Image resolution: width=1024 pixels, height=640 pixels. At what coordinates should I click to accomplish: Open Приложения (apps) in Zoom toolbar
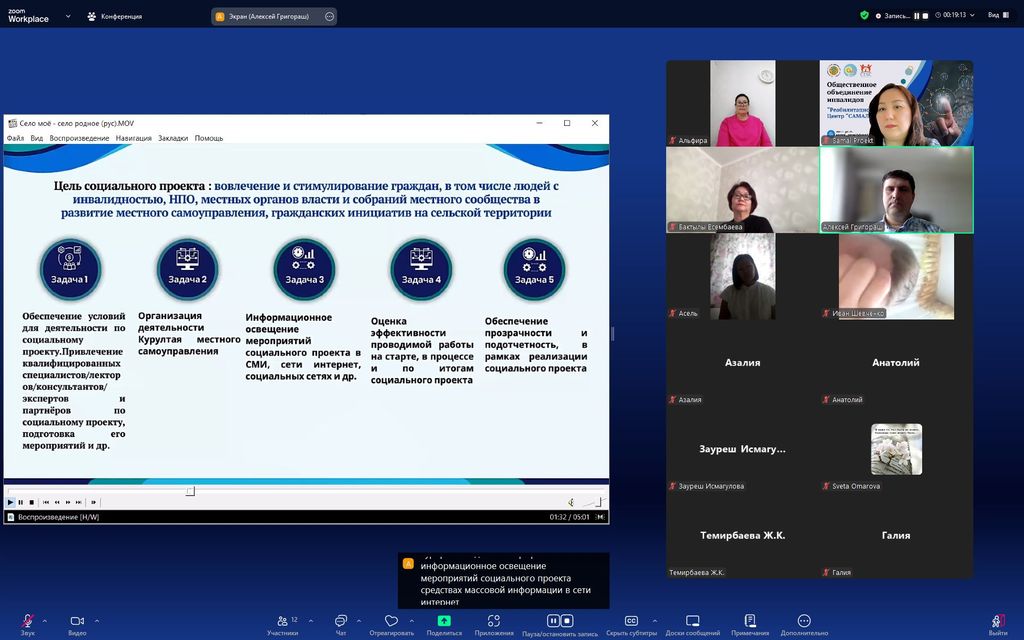pos(494,621)
